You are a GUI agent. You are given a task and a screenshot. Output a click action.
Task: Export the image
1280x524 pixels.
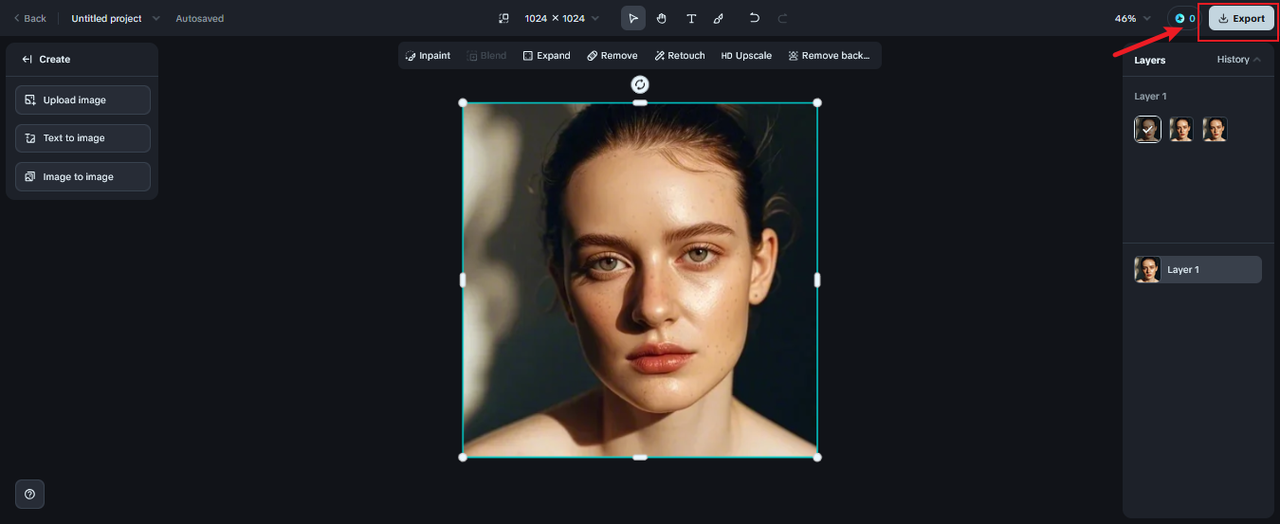1241,19
